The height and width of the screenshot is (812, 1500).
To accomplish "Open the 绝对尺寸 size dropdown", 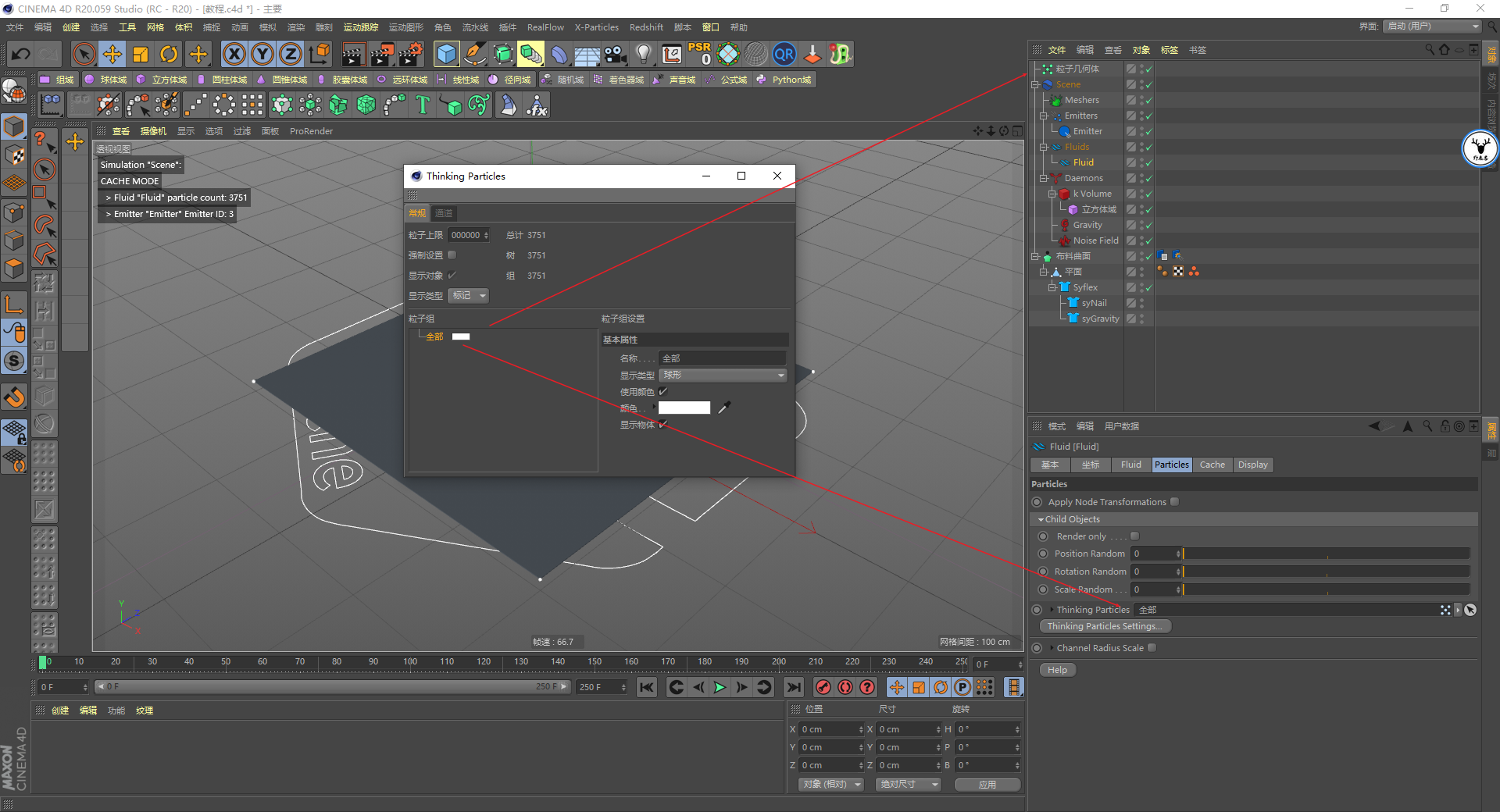I will (x=909, y=784).
